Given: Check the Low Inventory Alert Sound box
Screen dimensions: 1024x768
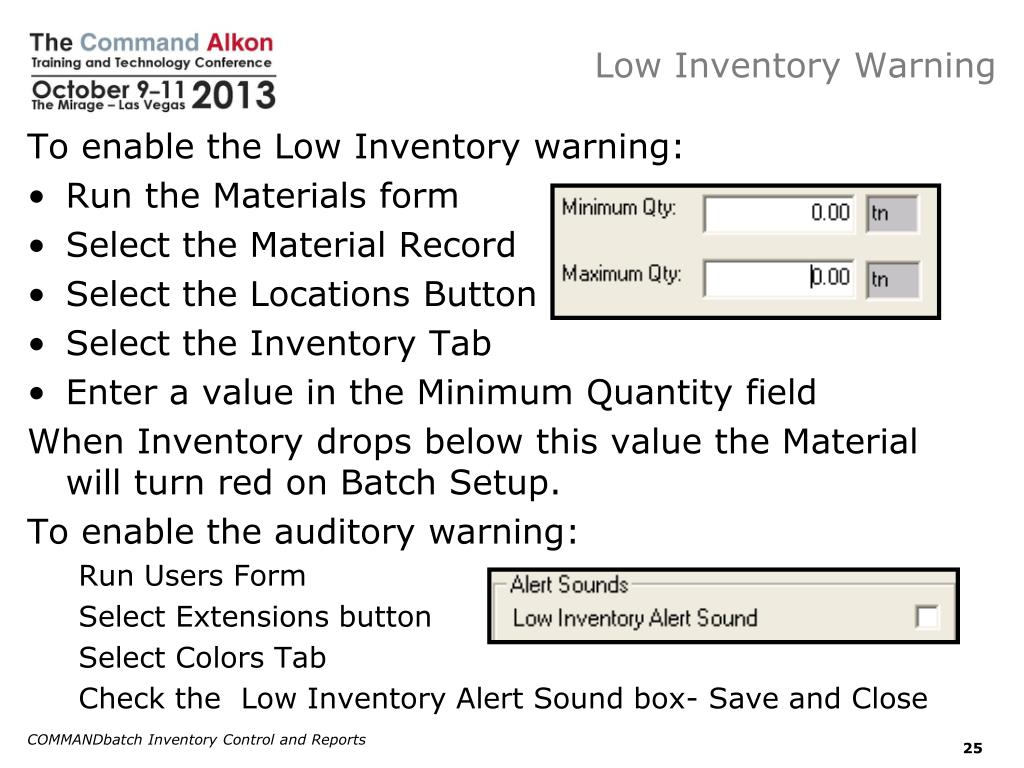Looking at the screenshot, I should (927, 616).
